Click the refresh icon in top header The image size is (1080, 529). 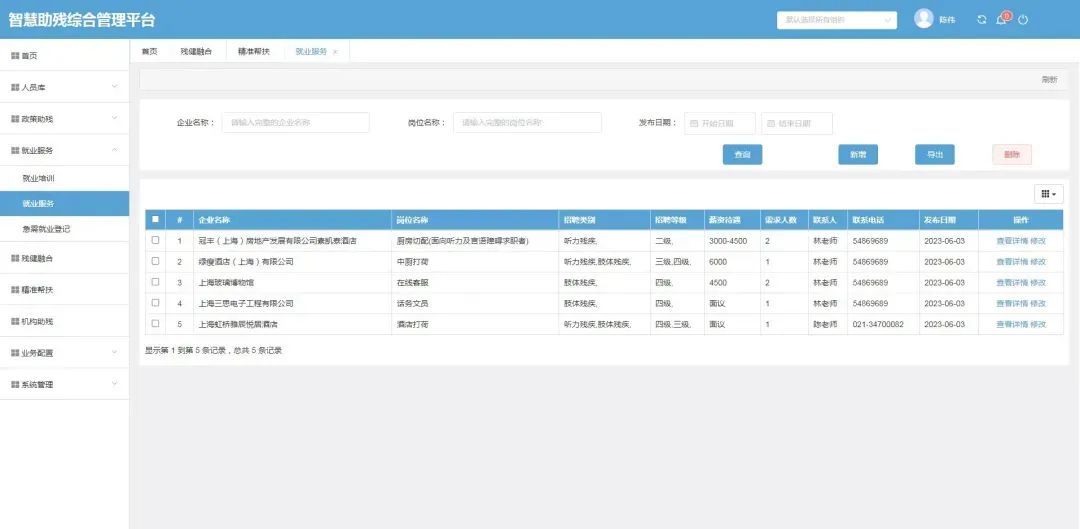click(x=981, y=20)
